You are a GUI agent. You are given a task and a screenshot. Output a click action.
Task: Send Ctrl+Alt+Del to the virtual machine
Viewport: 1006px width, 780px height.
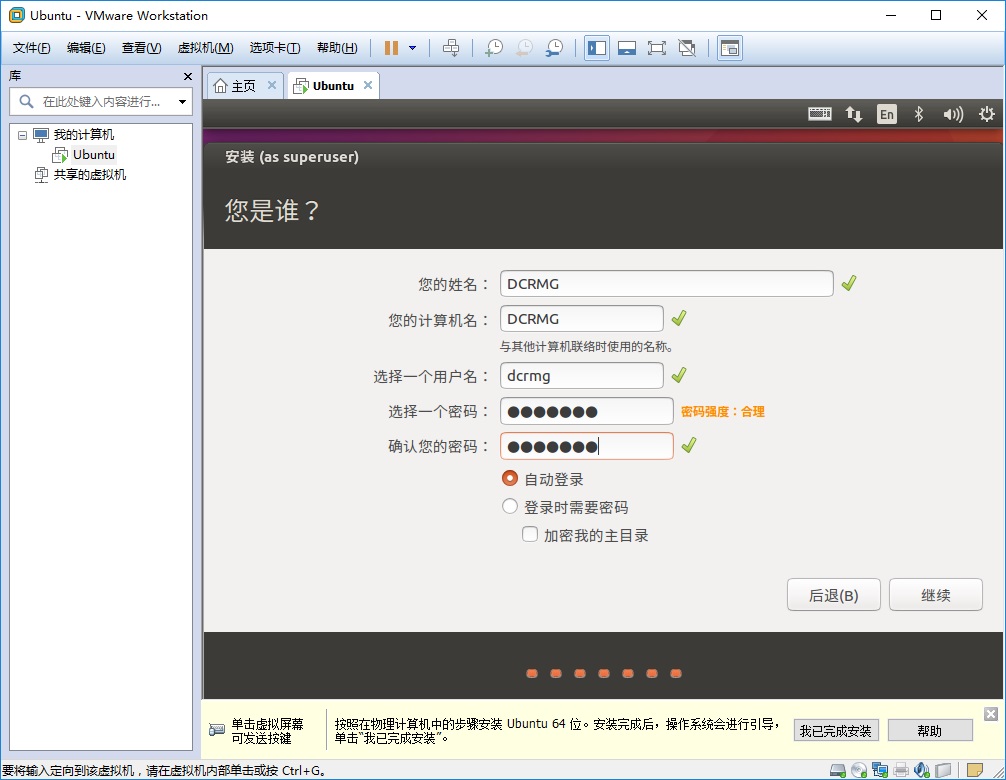[451, 48]
